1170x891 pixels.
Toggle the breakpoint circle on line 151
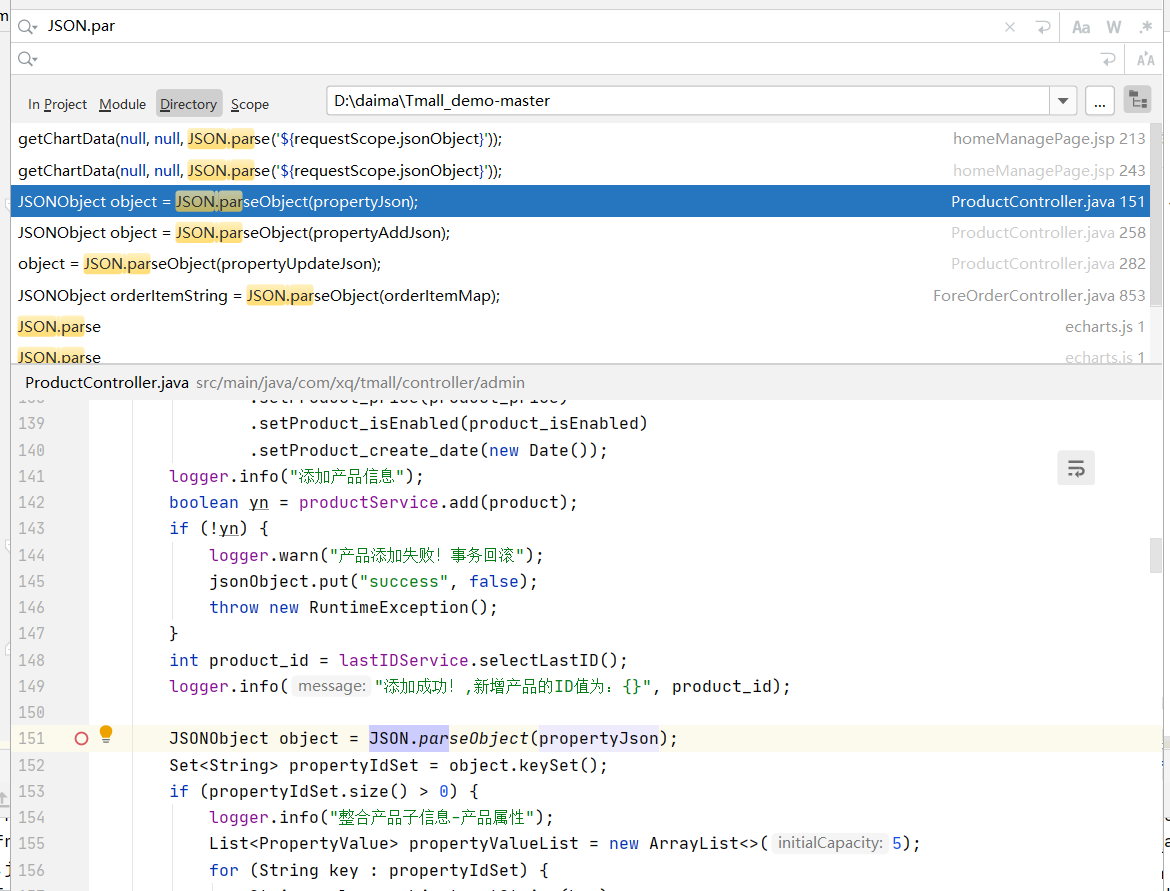click(x=80, y=738)
